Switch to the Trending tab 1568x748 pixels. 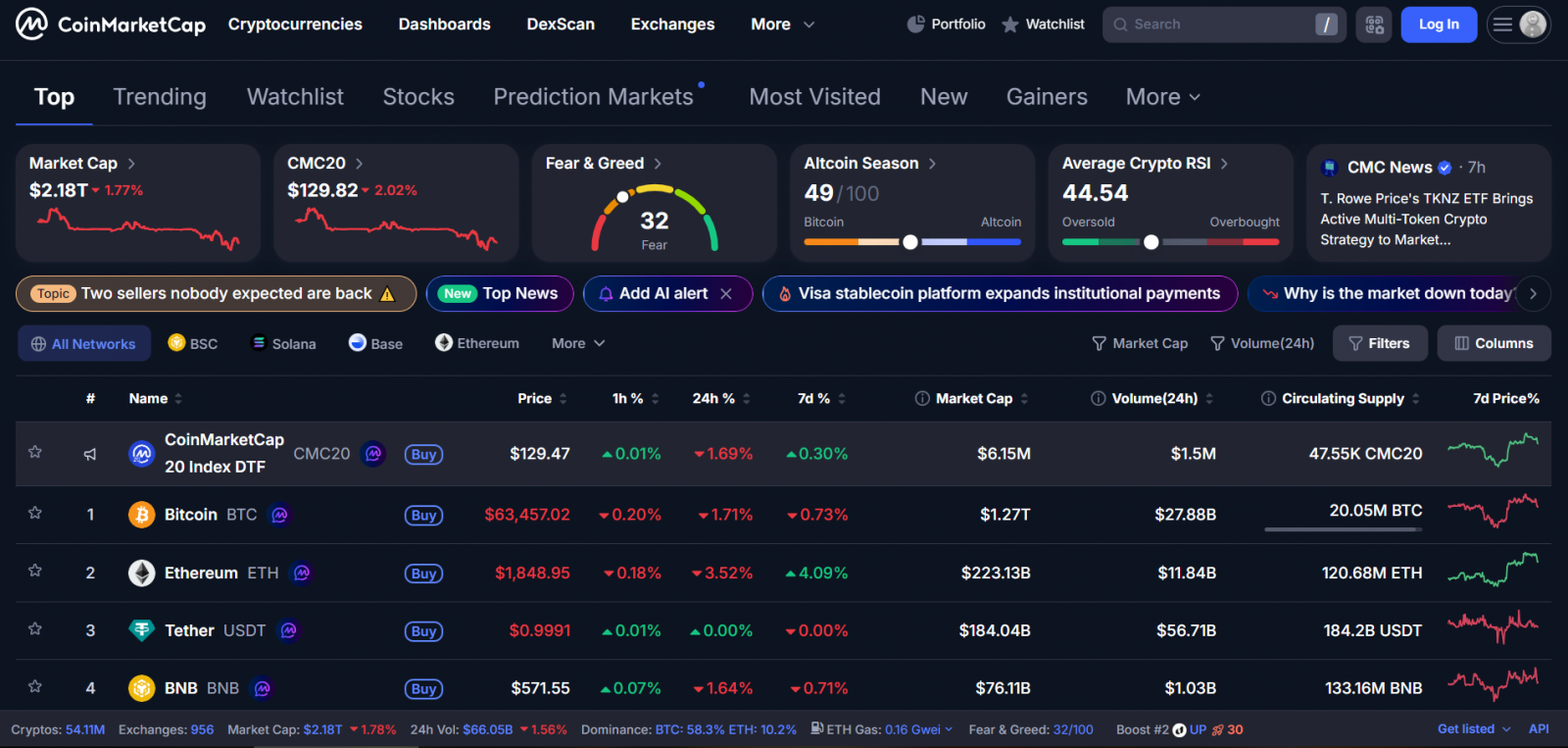(x=160, y=97)
